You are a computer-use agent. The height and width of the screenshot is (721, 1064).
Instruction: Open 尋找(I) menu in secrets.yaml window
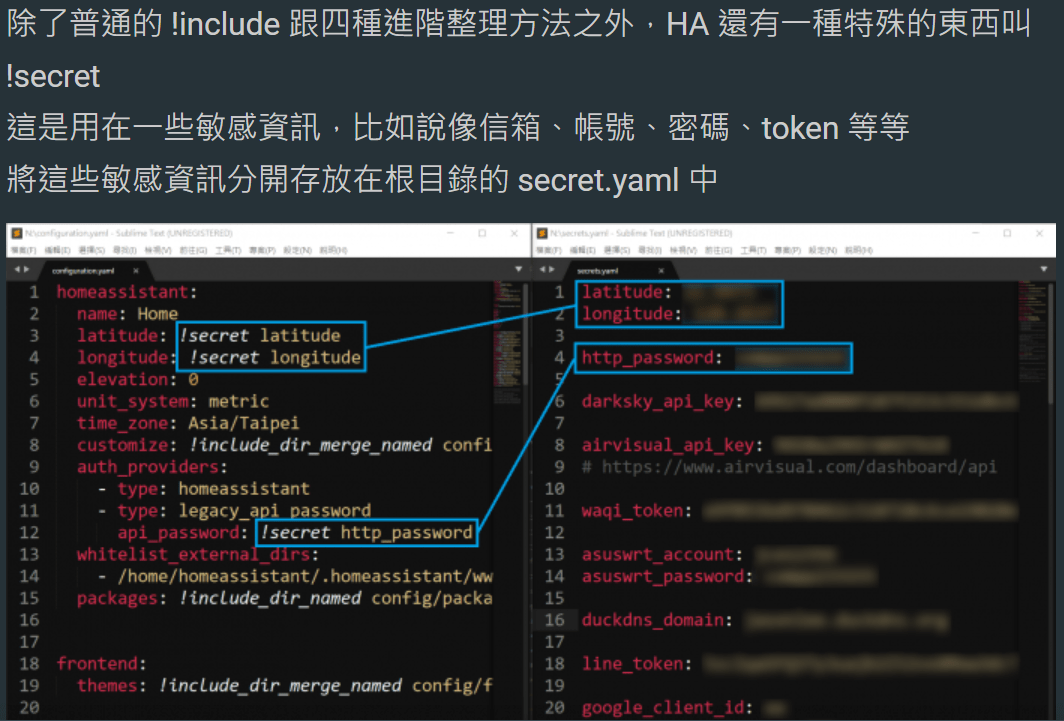click(x=650, y=250)
